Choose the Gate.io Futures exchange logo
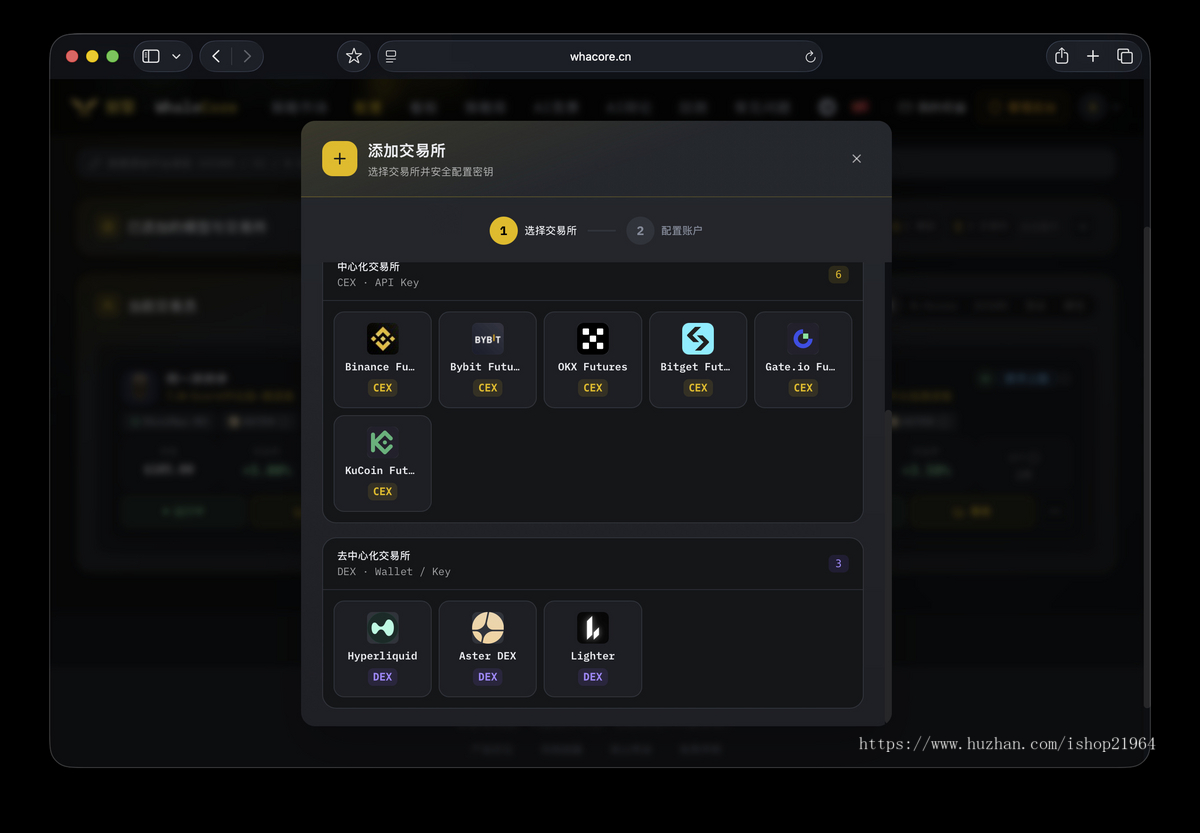Screen dimensions: 1200x833 click(803, 339)
